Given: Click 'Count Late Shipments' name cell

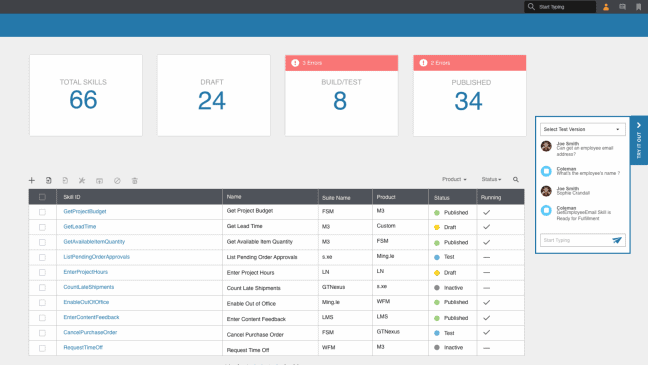Looking at the screenshot, I should [x=253, y=288].
